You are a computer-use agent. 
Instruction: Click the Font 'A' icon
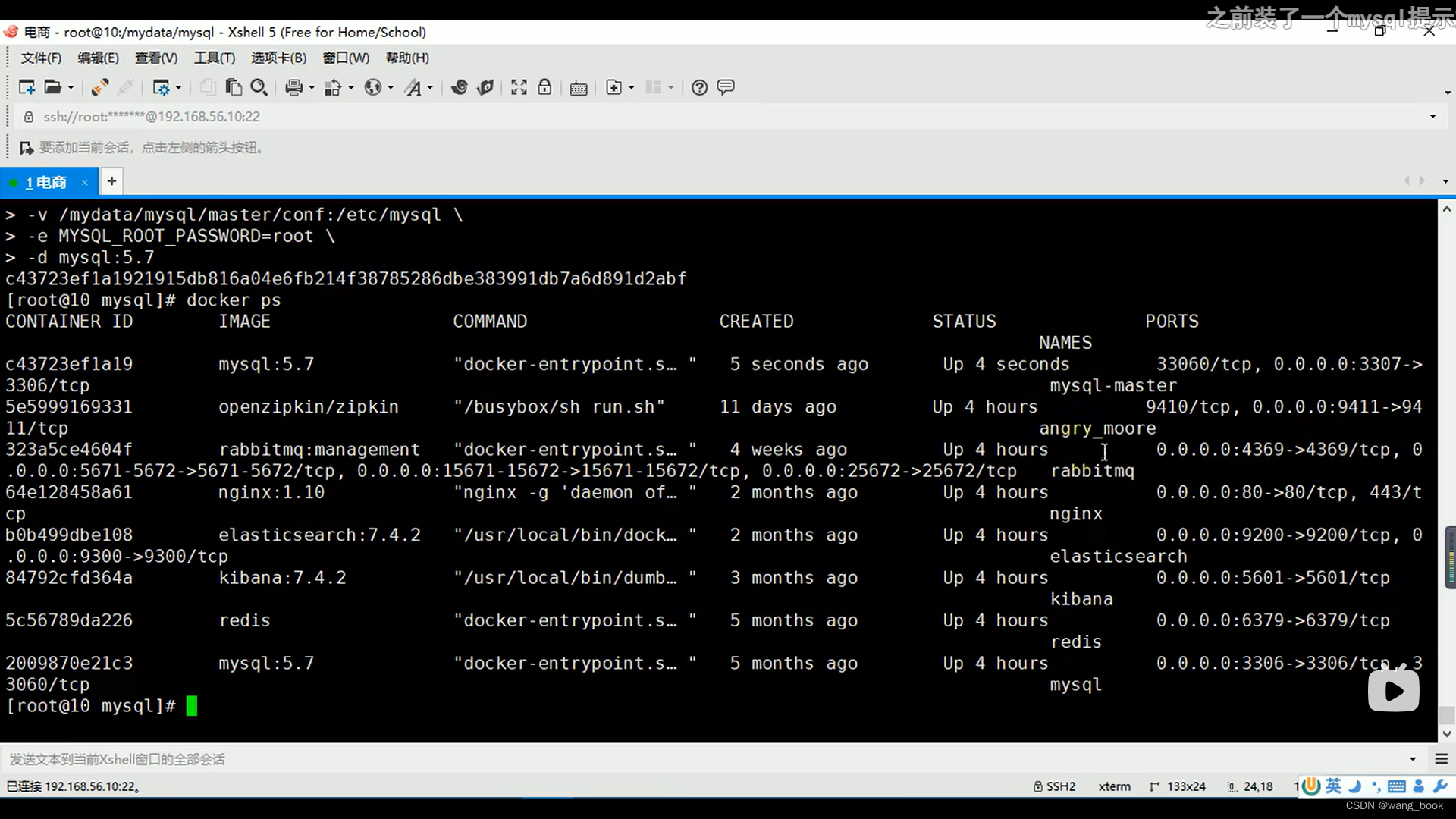click(x=413, y=87)
